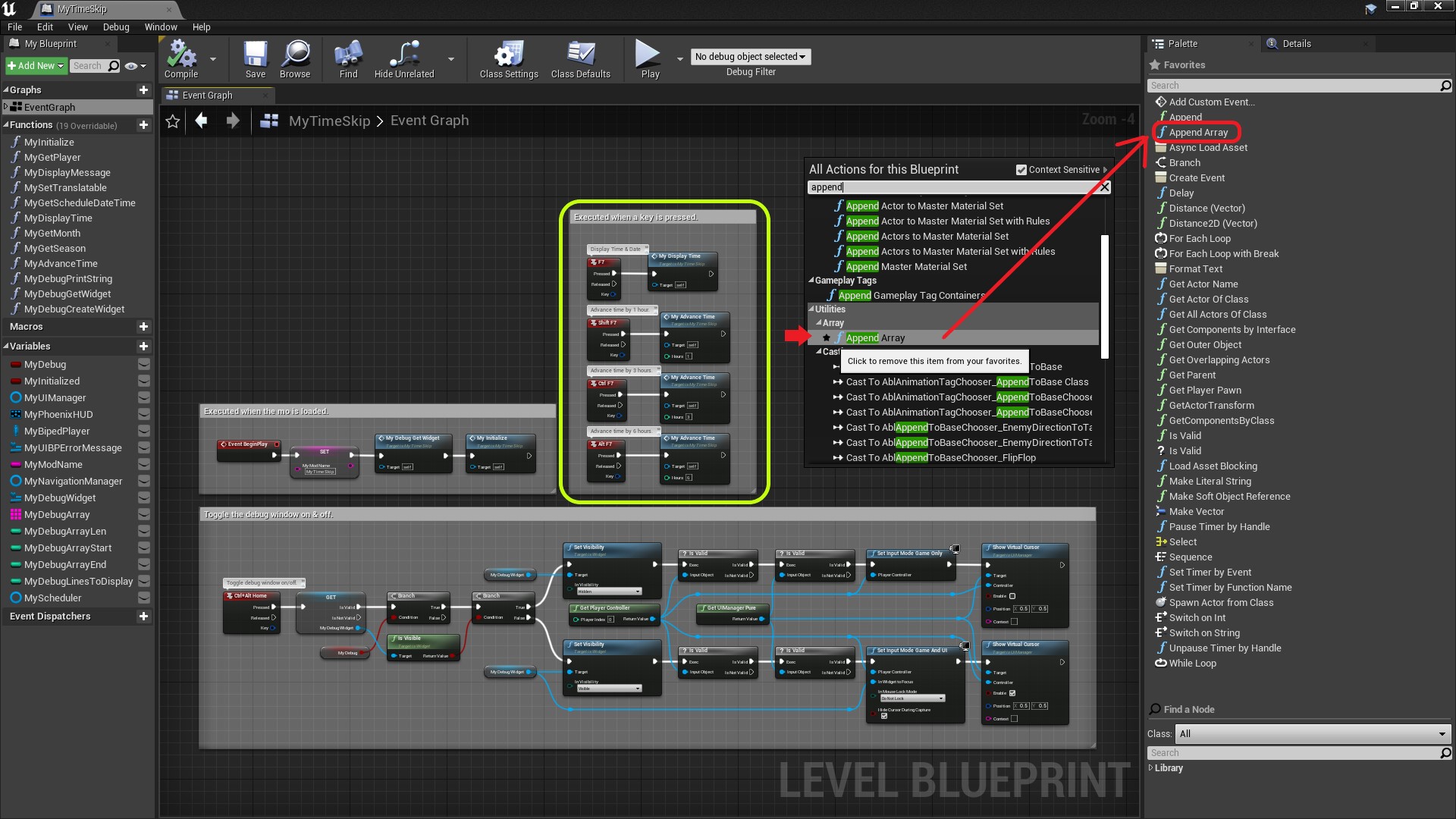Image resolution: width=1456 pixels, height=819 pixels.
Task: Open Class Settings
Action: (509, 59)
